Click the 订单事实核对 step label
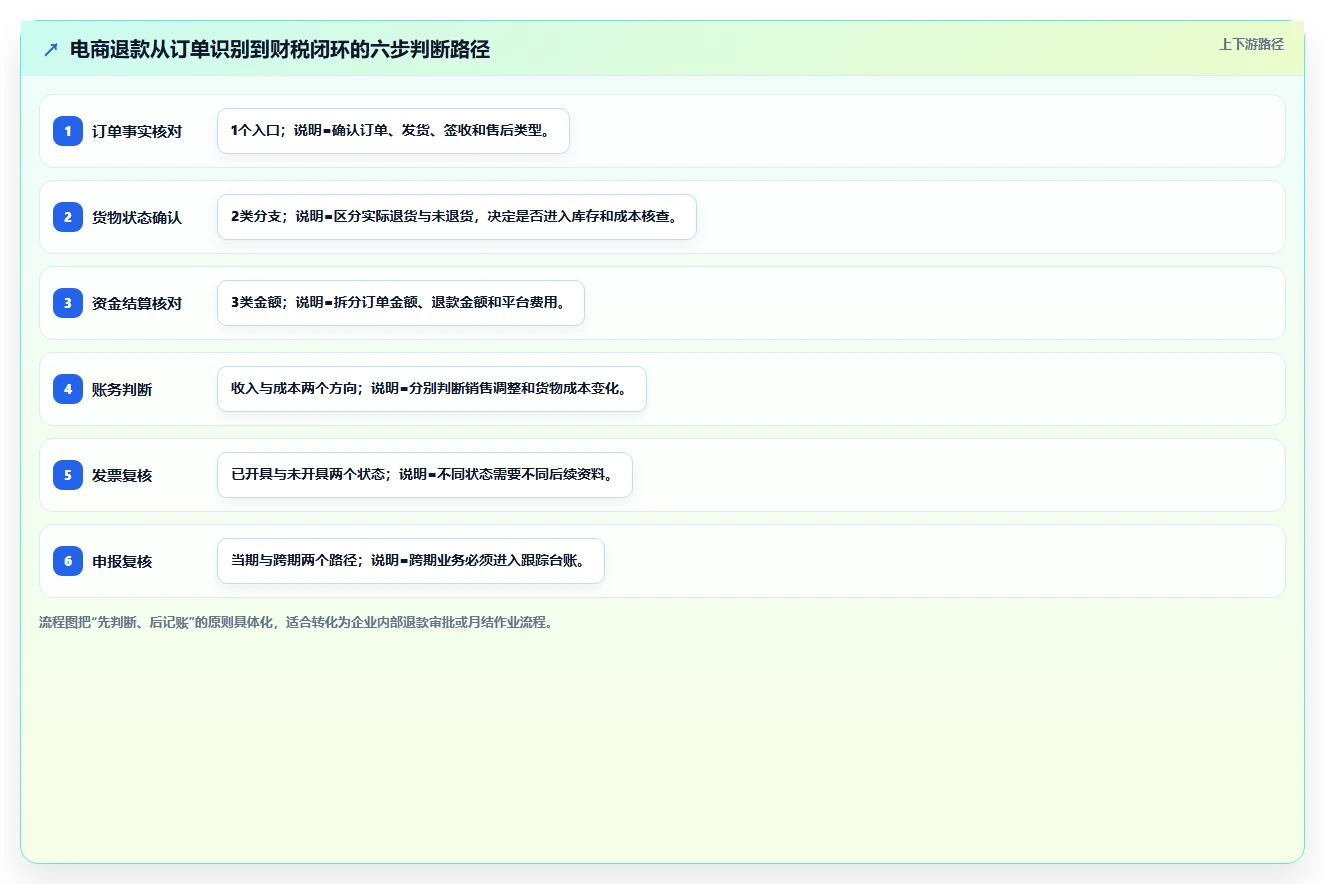1325x884 pixels. click(x=137, y=132)
